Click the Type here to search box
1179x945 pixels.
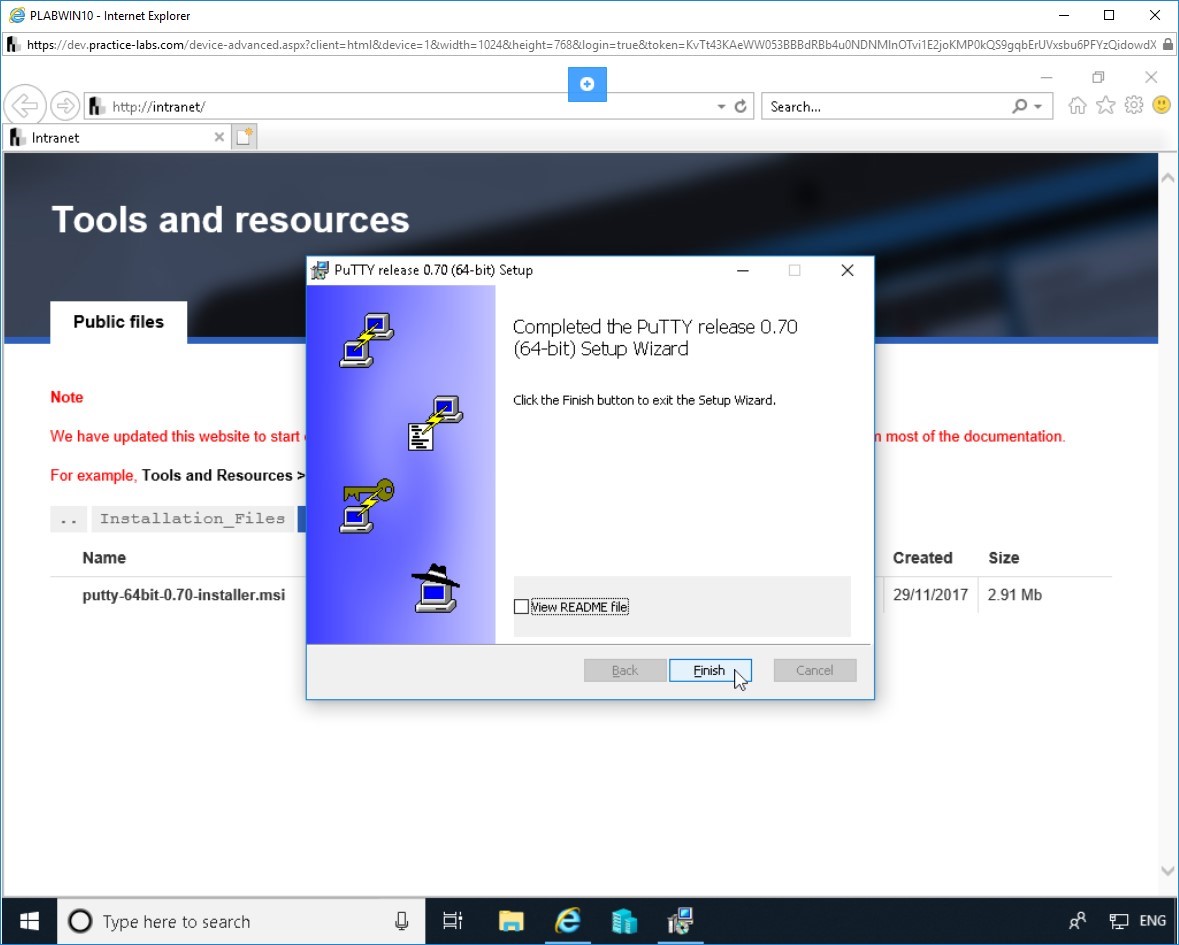(241, 922)
